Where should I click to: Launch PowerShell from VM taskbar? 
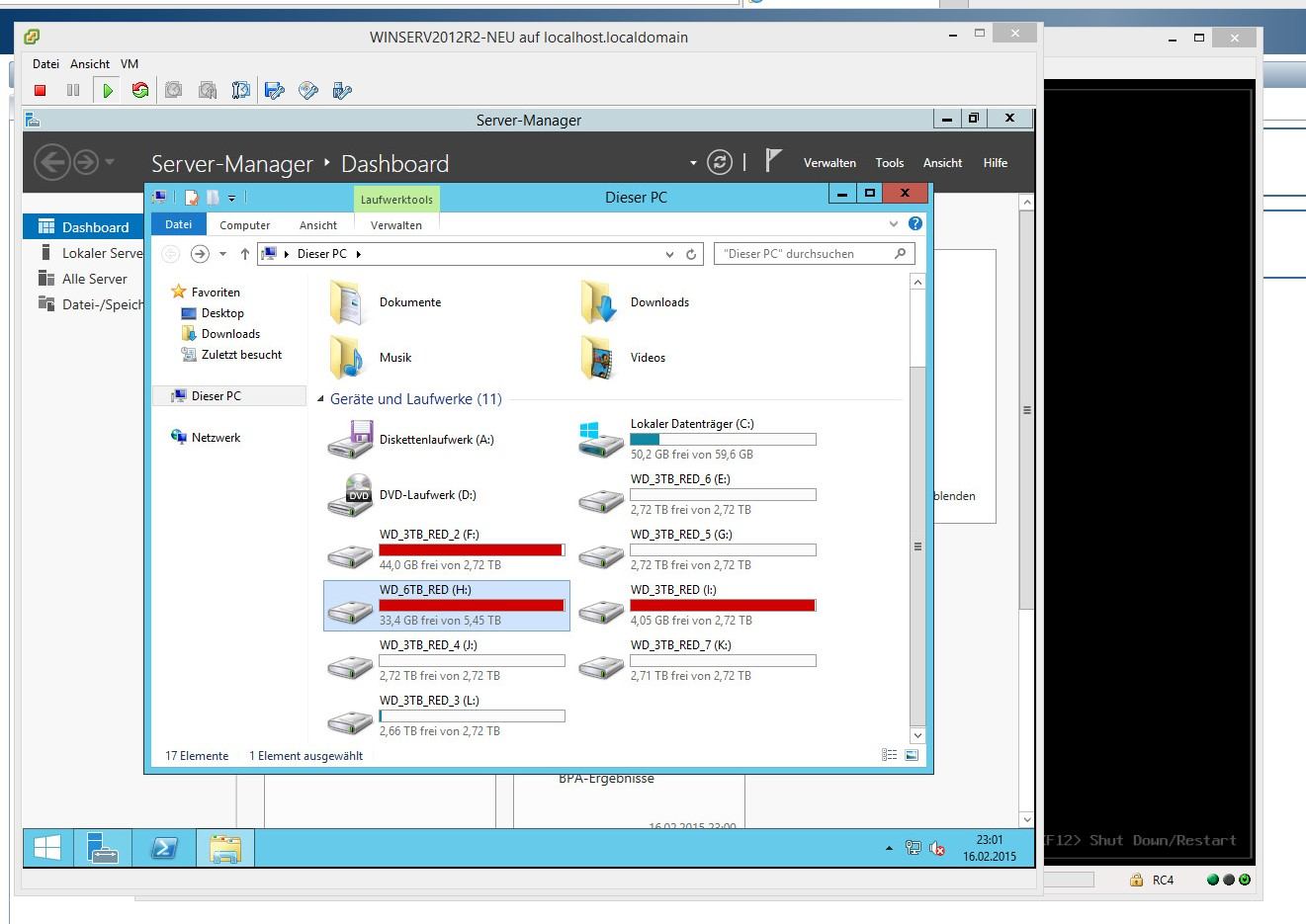[x=164, y=848]
